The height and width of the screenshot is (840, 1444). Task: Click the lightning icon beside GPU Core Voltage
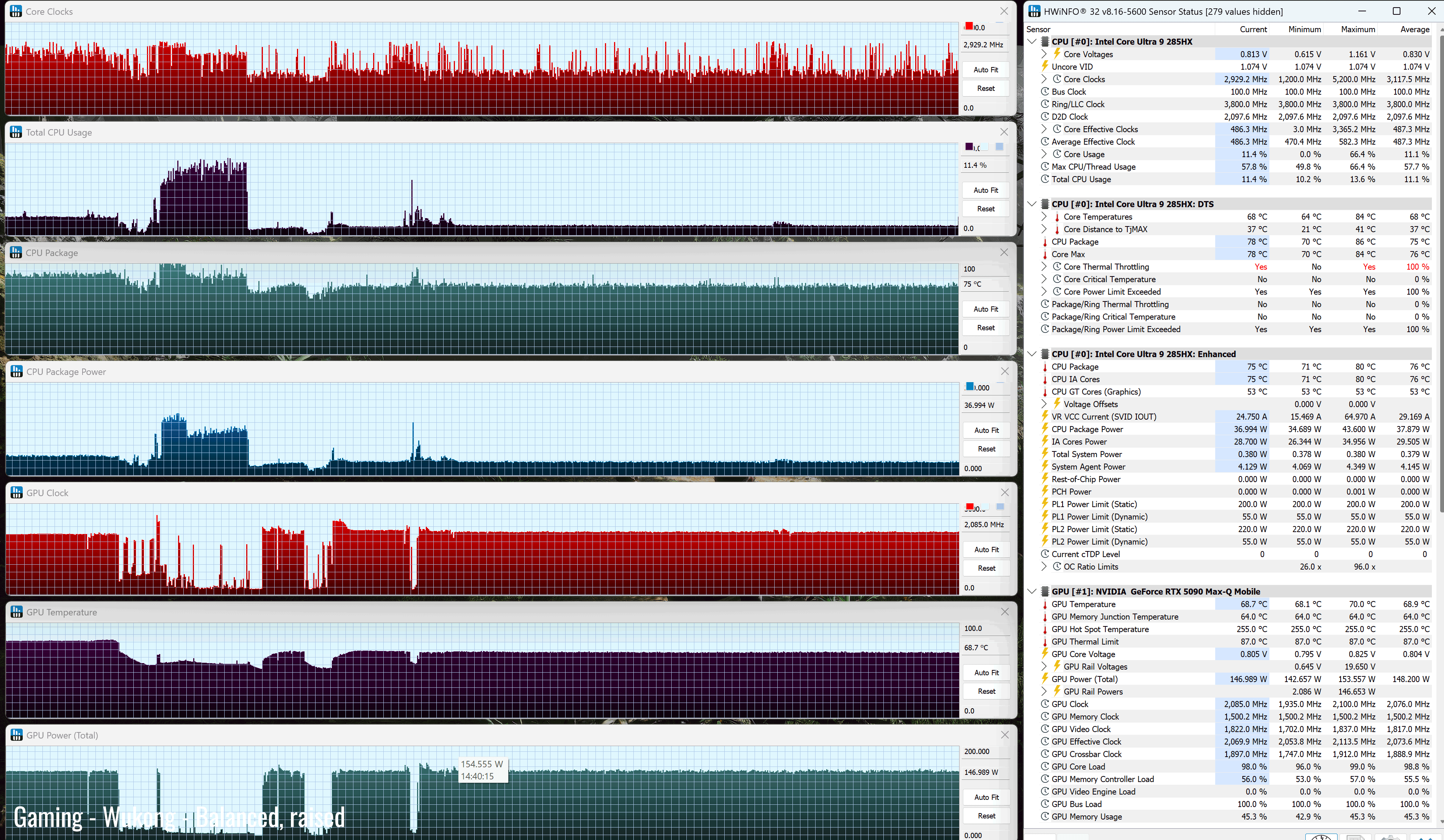point(1045,654)
